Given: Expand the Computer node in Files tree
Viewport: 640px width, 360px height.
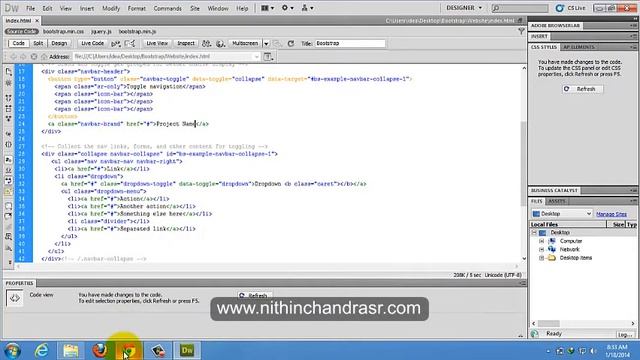Looking at the screenshot, I should [542, 241].
